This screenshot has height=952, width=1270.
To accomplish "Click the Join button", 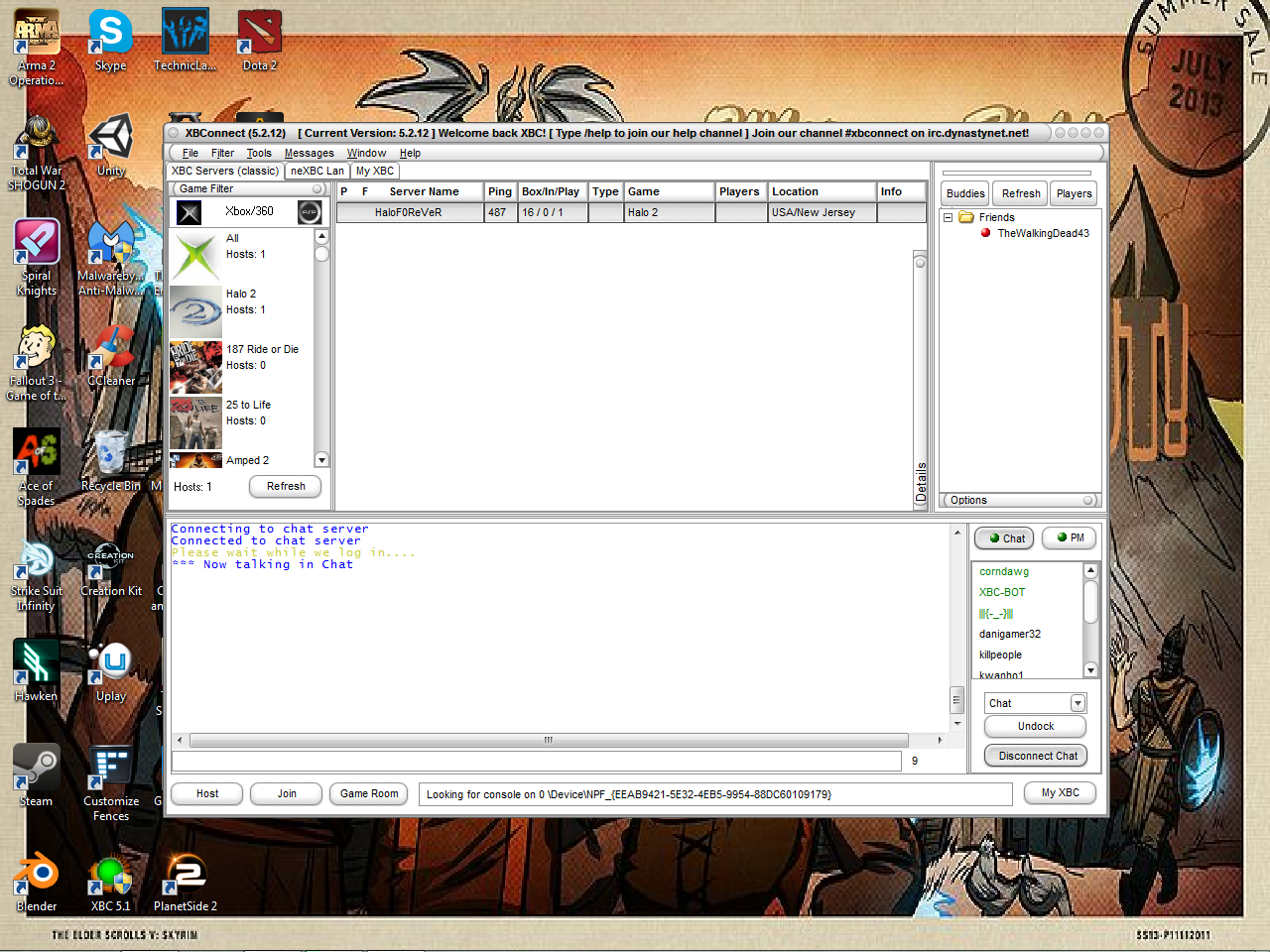I will (x=287, y=794).
